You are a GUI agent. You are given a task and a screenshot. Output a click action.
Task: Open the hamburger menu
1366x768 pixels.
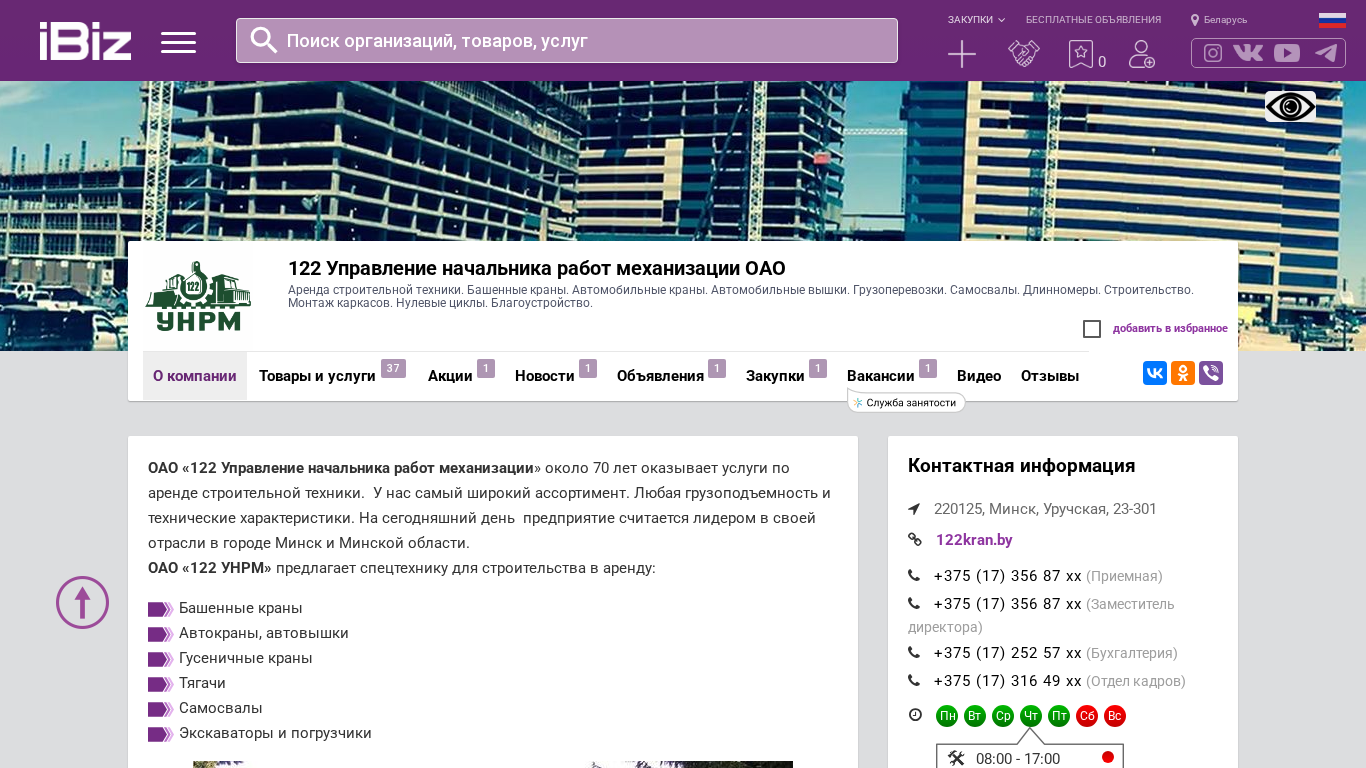click(x=178, y=42)
